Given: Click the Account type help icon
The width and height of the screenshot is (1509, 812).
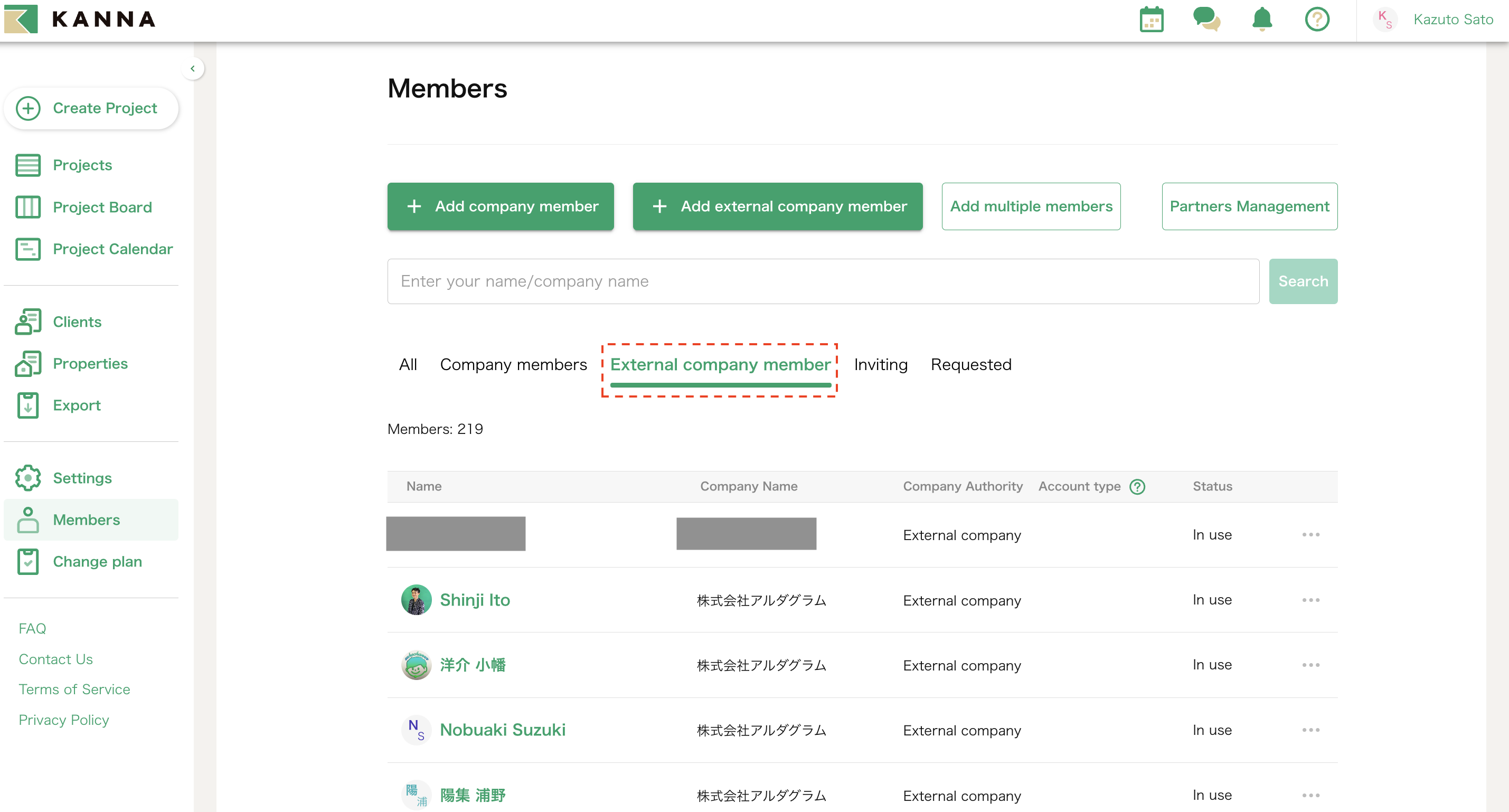Looking at the screenshot, I should (x=1138, y=486).
